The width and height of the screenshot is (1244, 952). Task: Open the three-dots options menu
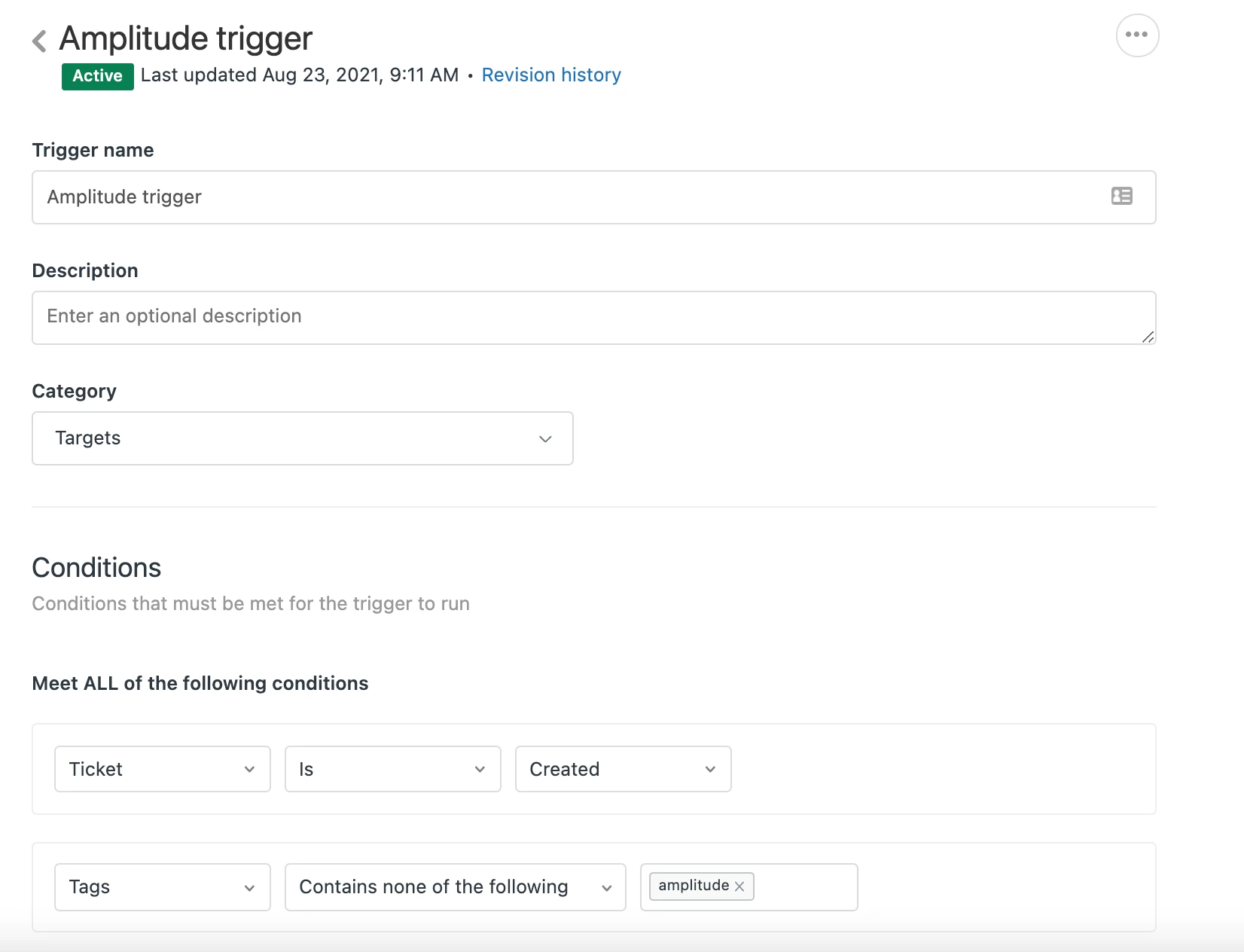click(x=1137, y=35)
